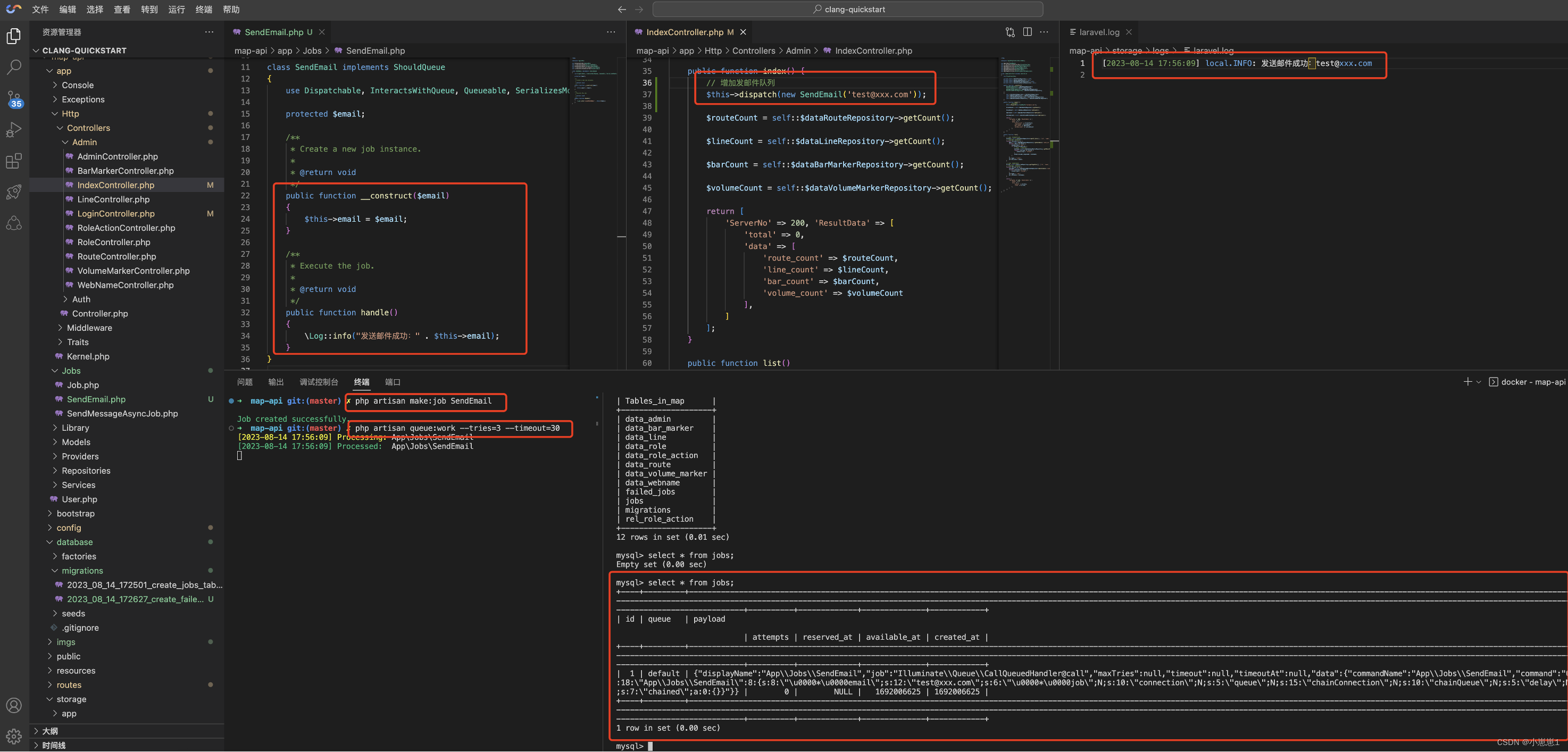The image size is (1568, 752).
Task: Open the Search view in activity bar
Action: 14,67
